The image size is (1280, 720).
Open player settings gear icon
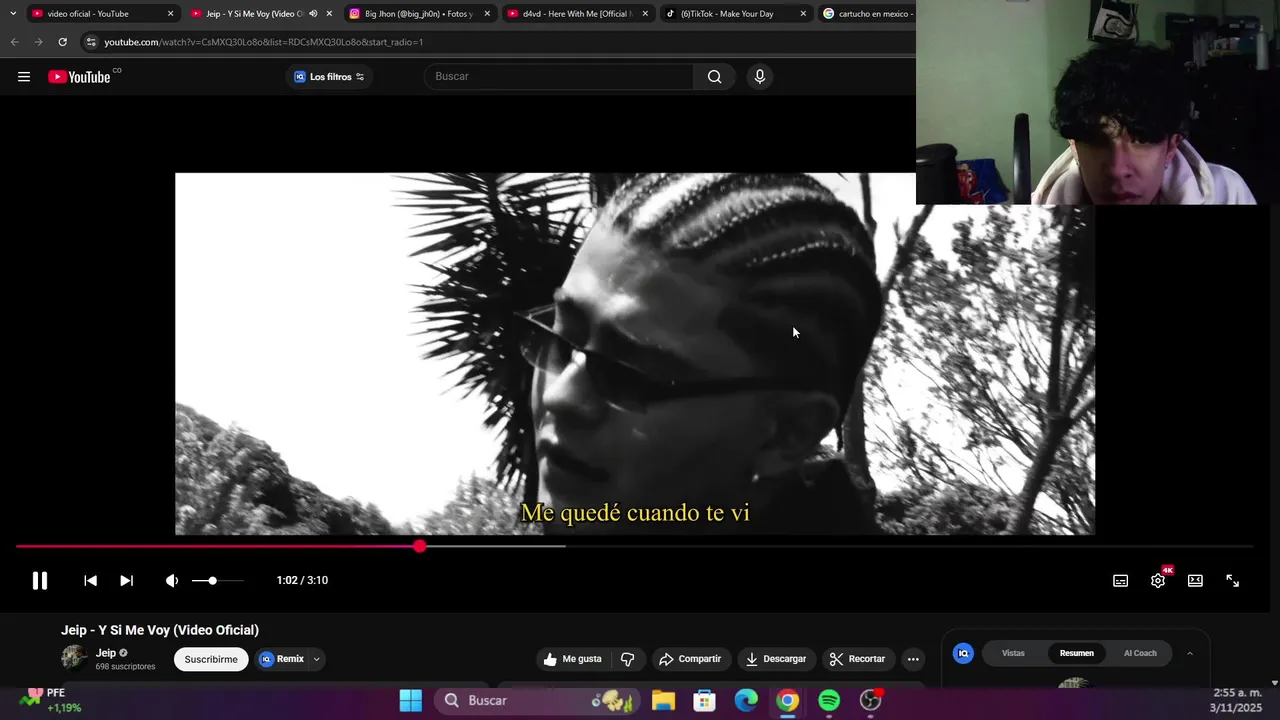pos(1158,580)
